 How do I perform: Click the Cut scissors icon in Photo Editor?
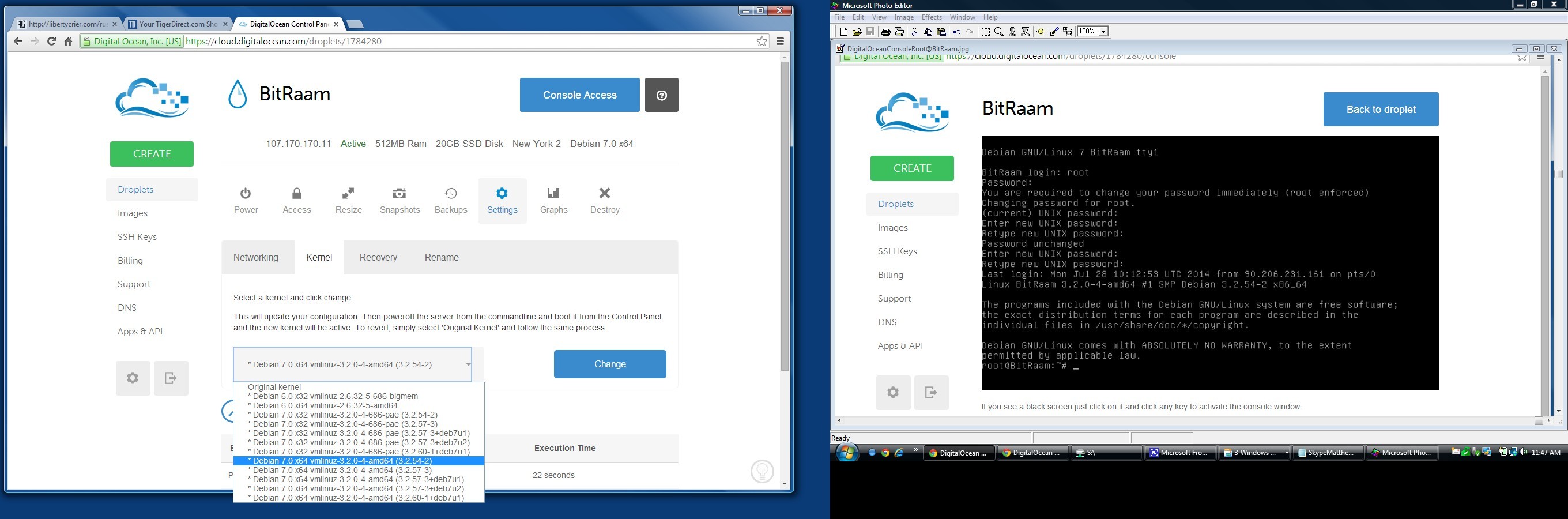point(914,32)
